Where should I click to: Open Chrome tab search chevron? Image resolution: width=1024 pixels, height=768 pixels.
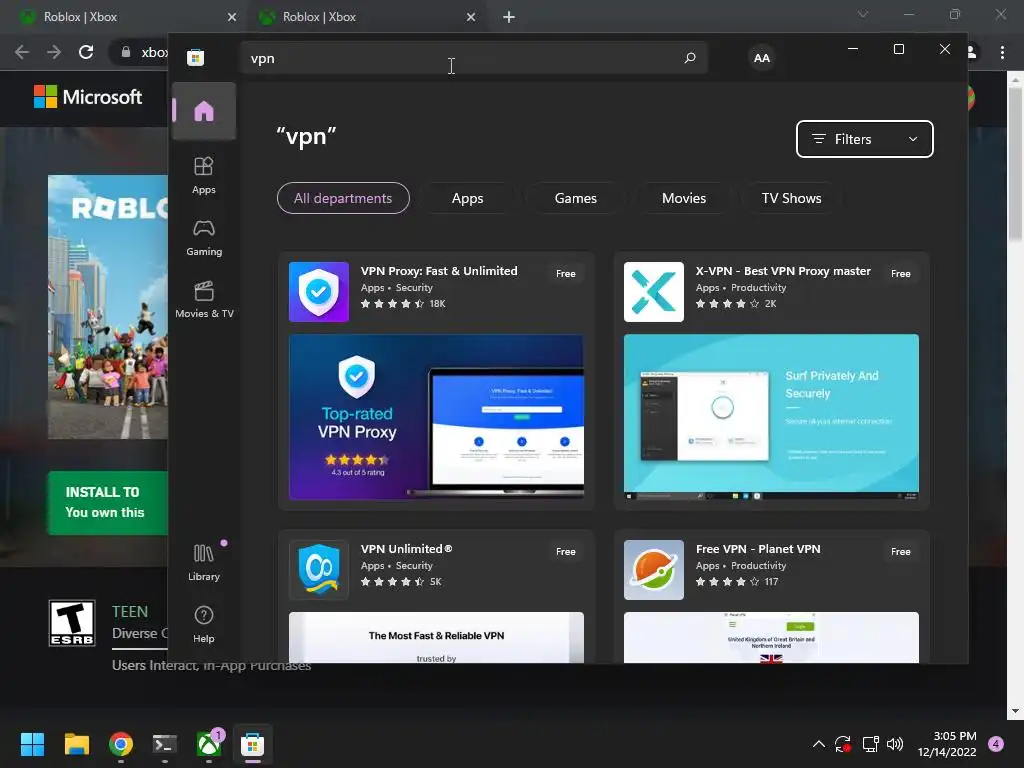[x=863, y=14]
